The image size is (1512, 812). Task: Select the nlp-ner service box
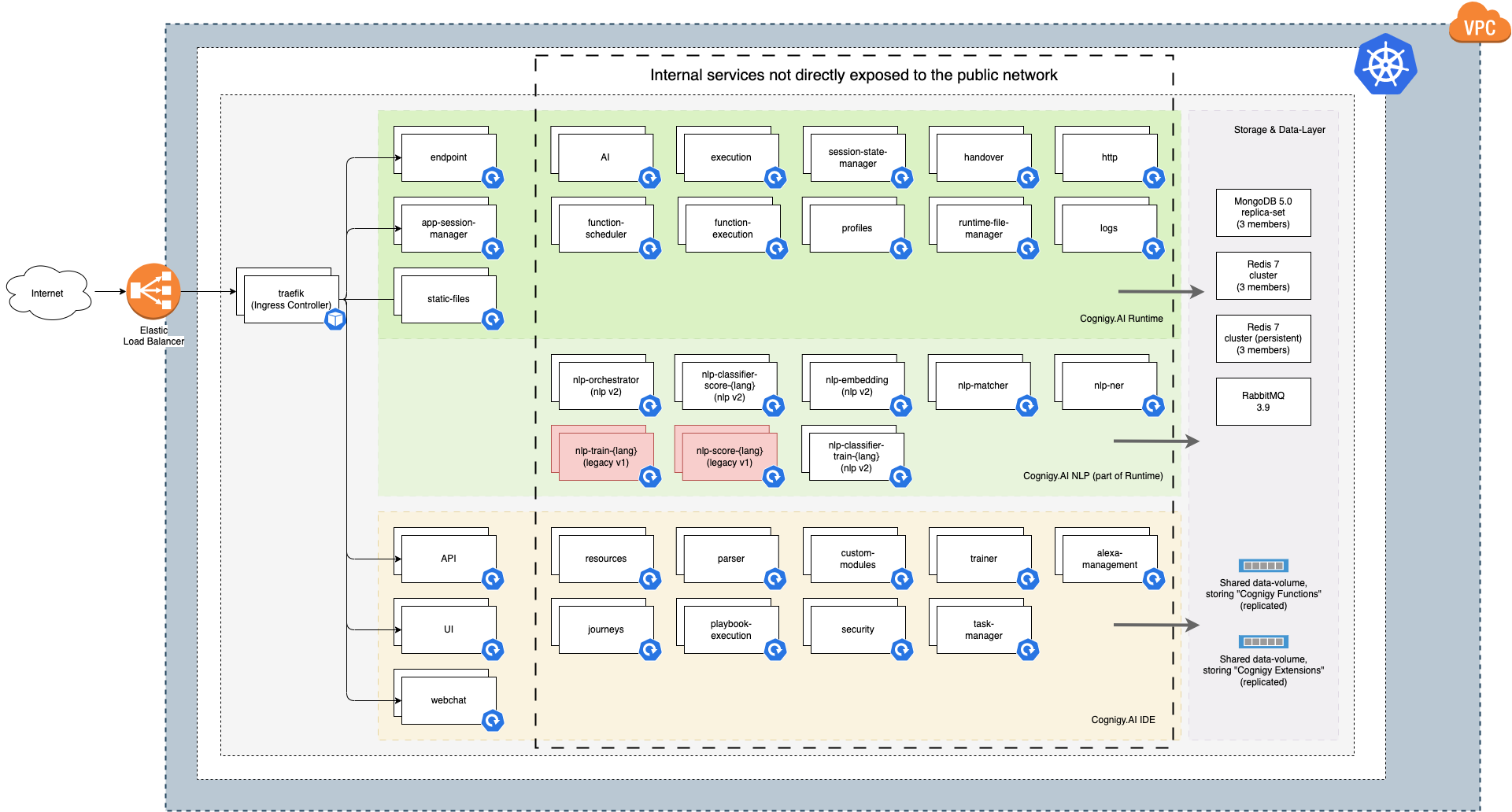(1110, 386)
